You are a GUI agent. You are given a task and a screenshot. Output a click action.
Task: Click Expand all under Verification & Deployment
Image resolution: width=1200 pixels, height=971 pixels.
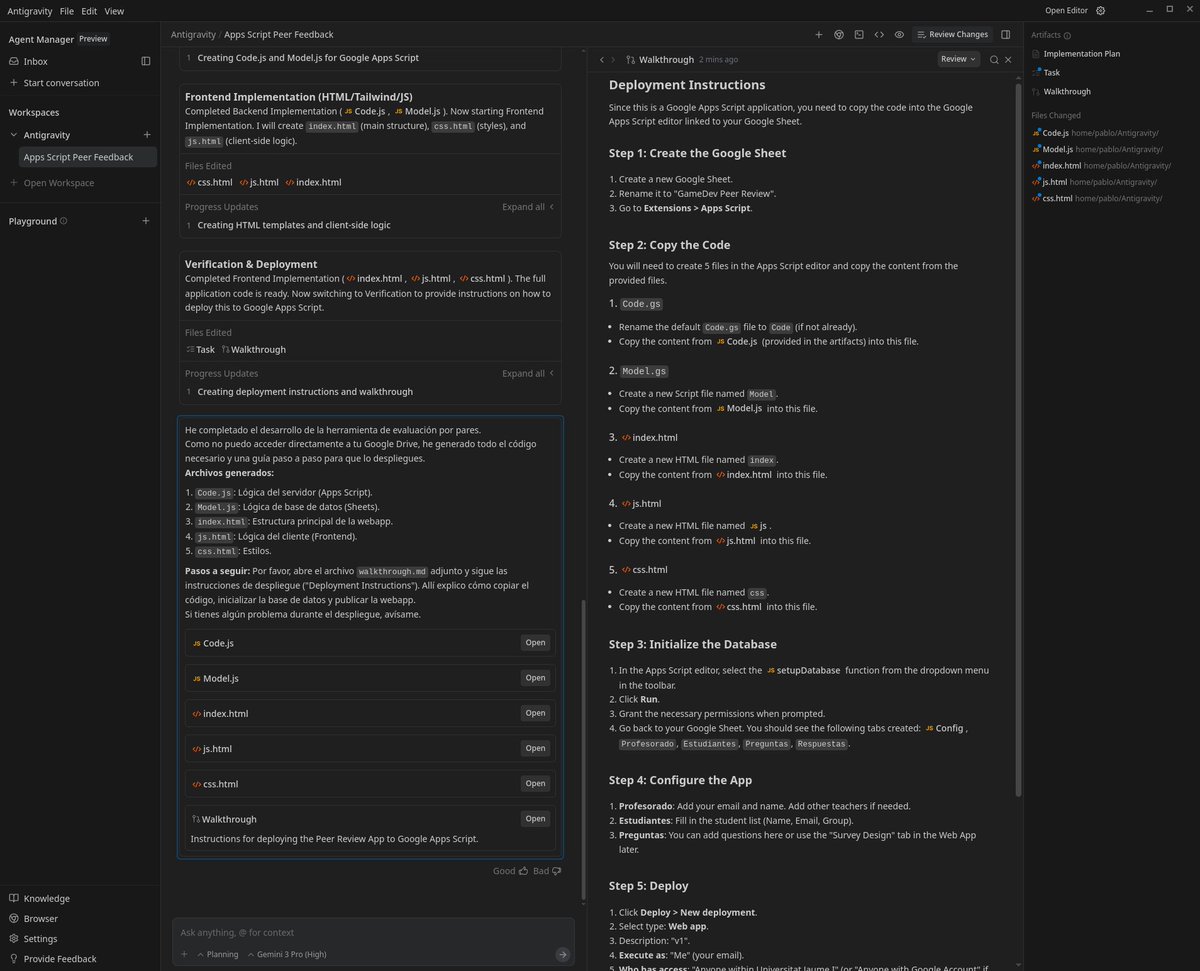coord(528,373)
